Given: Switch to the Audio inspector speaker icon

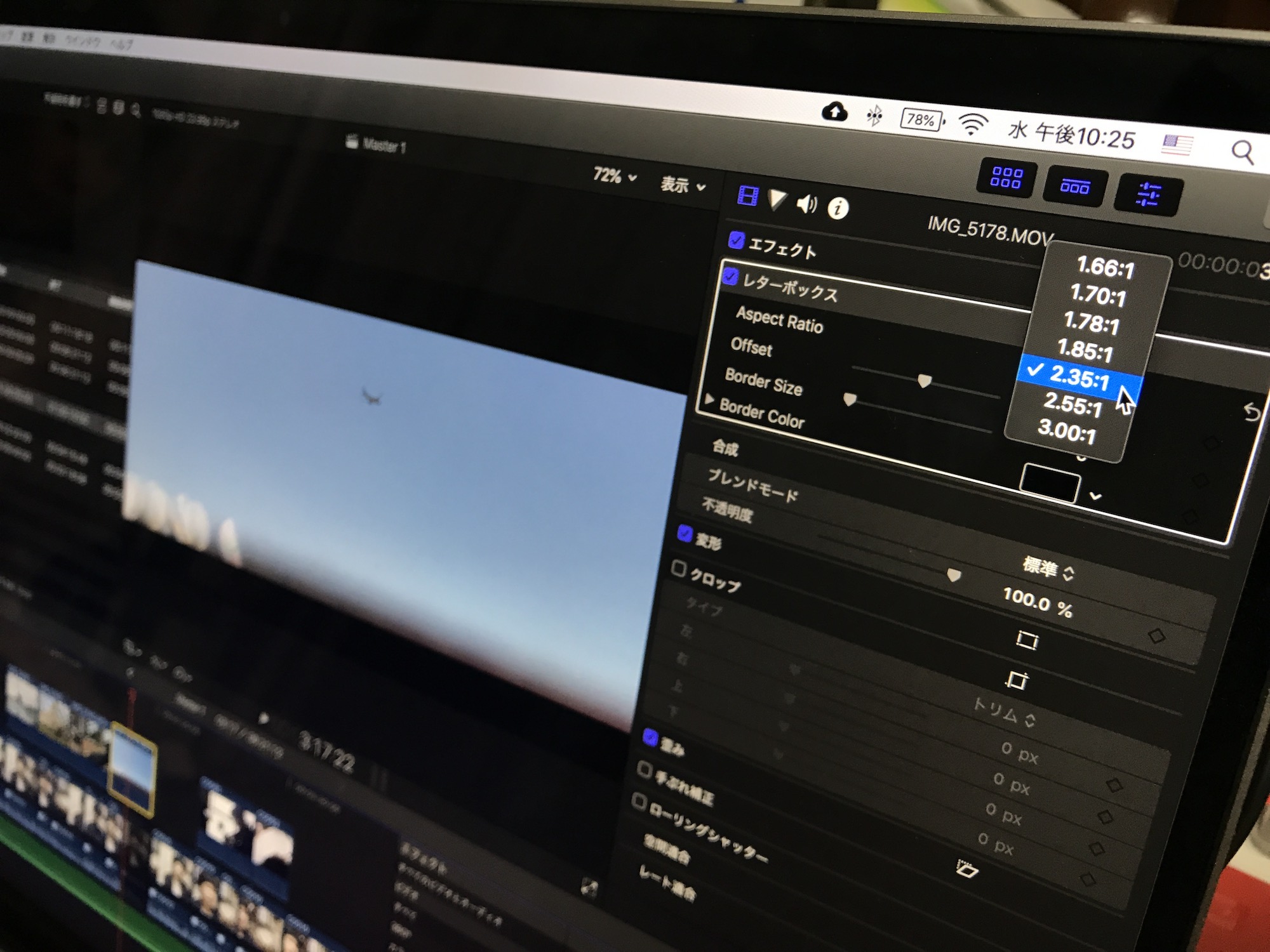Looking at the screenshot, I should tap(806, 204).
